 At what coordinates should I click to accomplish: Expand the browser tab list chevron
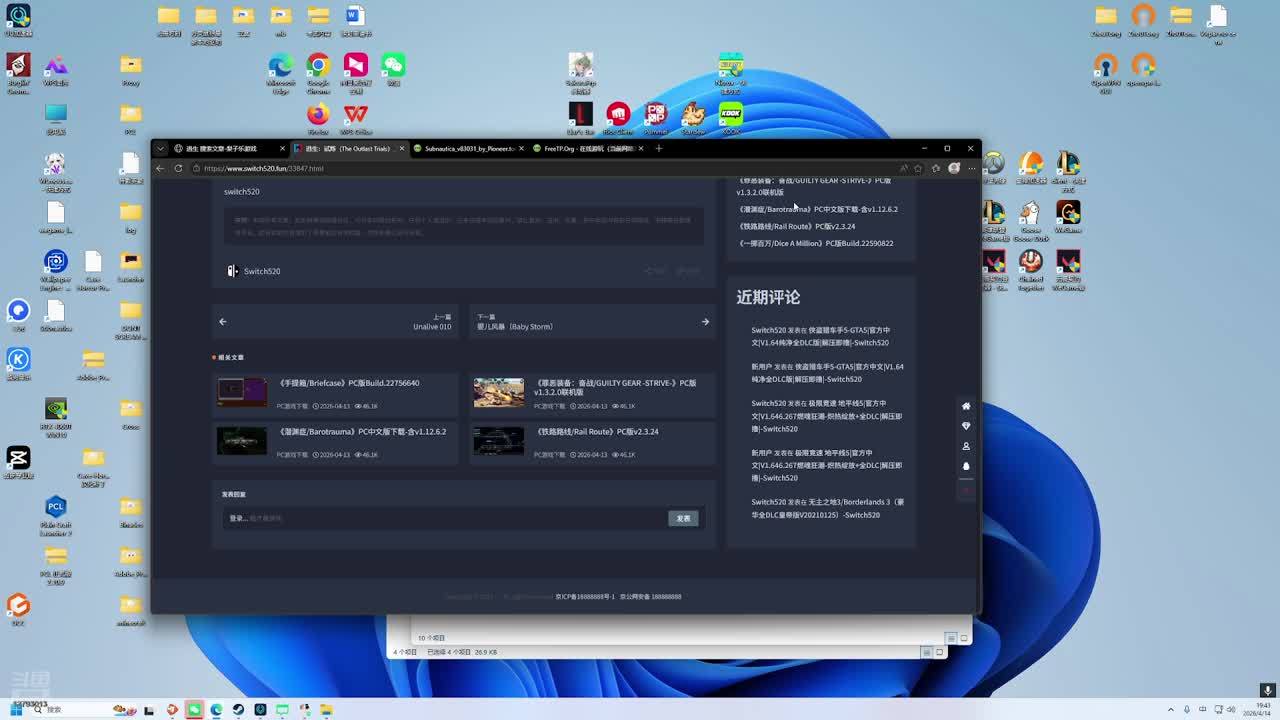160,148
